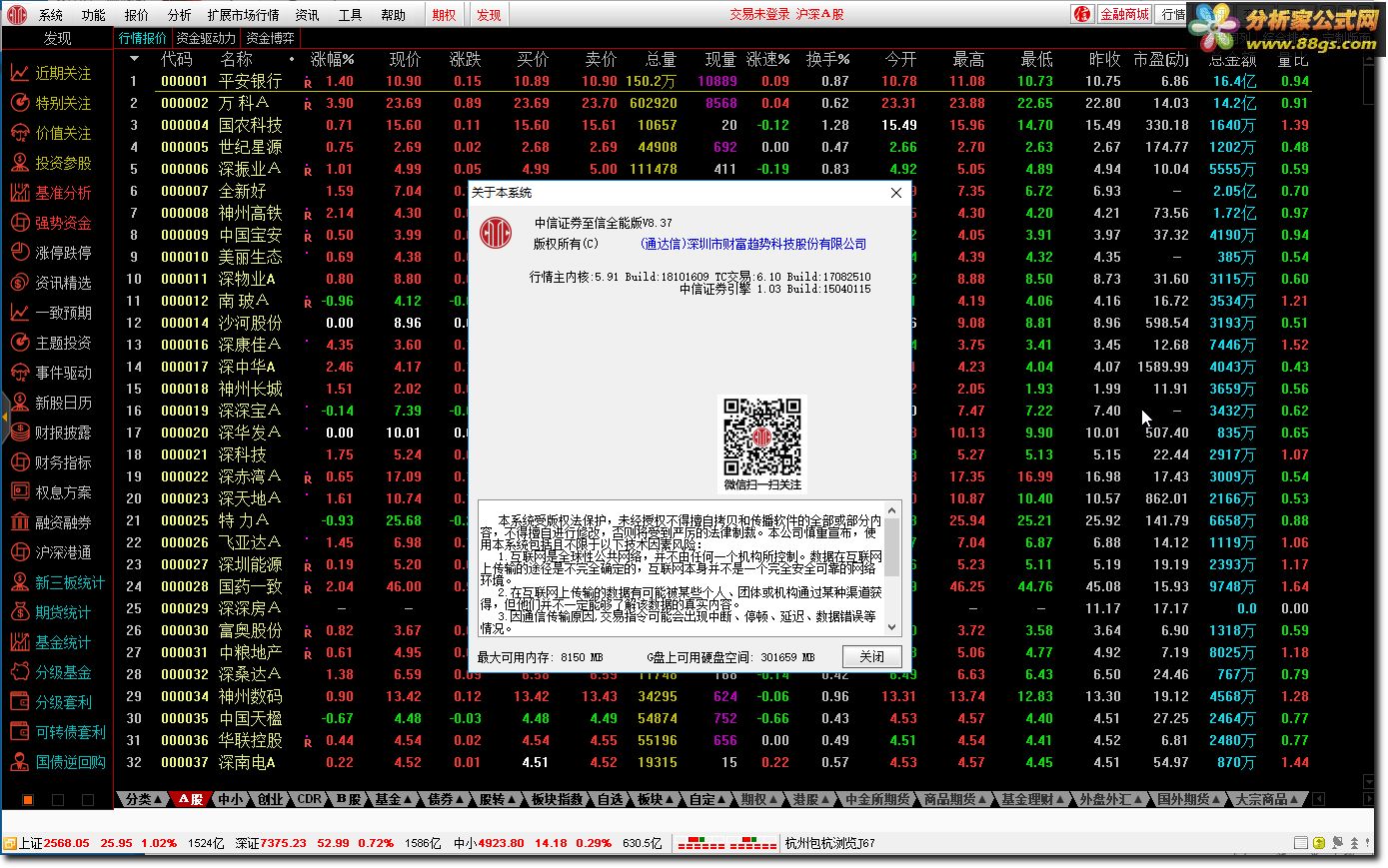Screen dimensions: 1388x868
Task: Select the 基准分析 sidebar icon
Action: click(x=19, y=193)
